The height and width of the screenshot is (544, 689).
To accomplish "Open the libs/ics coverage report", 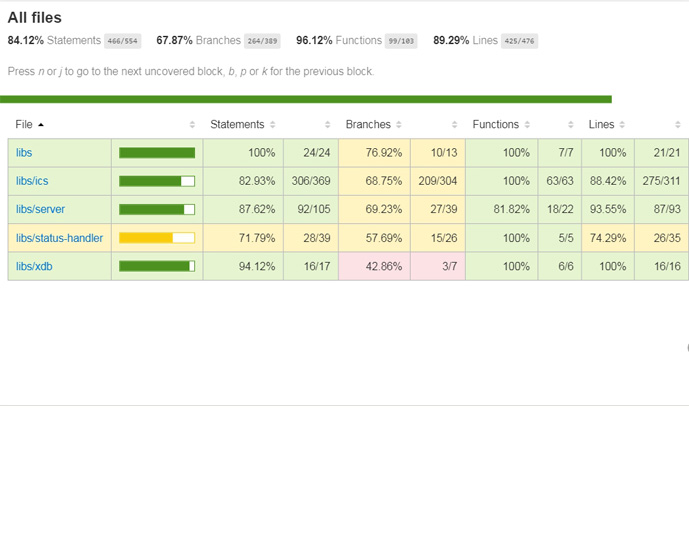I will pyautogui.click(x=32, y=181).
